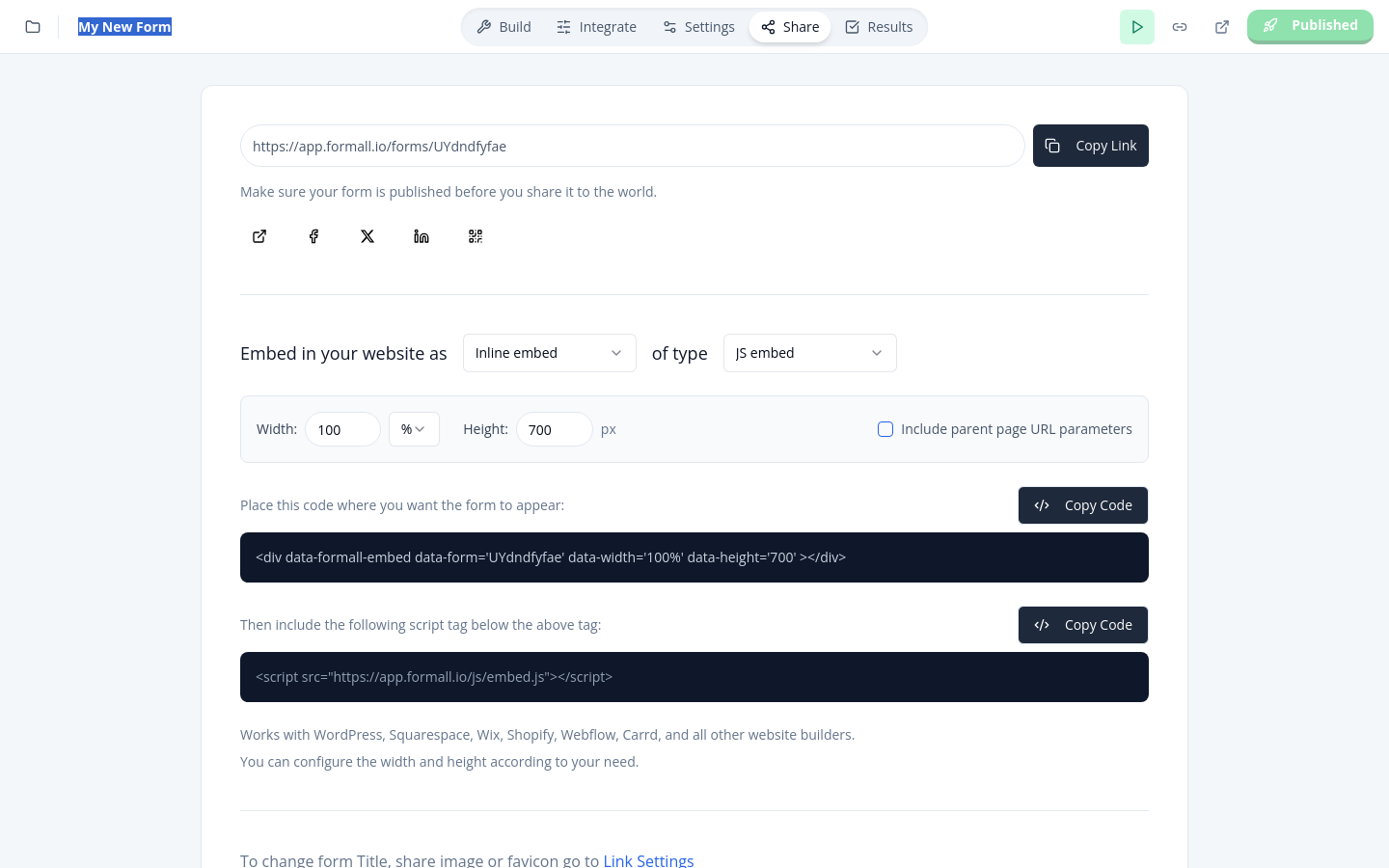
Task: Open the JS embed type dropdown
Action: 810,353
